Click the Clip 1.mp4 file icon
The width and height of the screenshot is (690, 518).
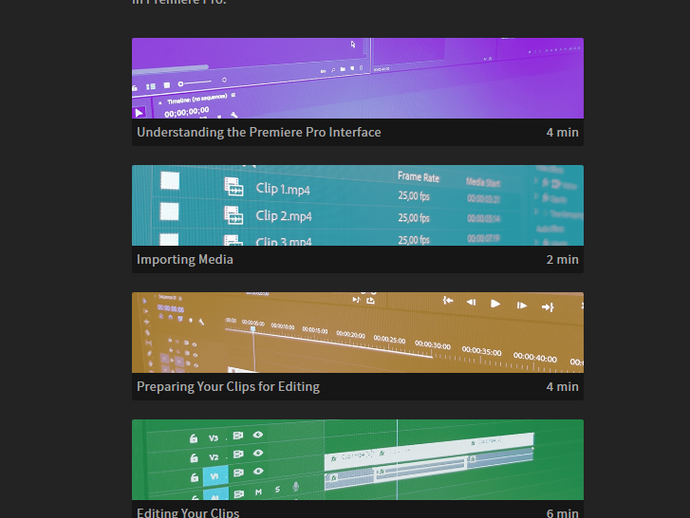pyautogui.click(x=234, y=187)
